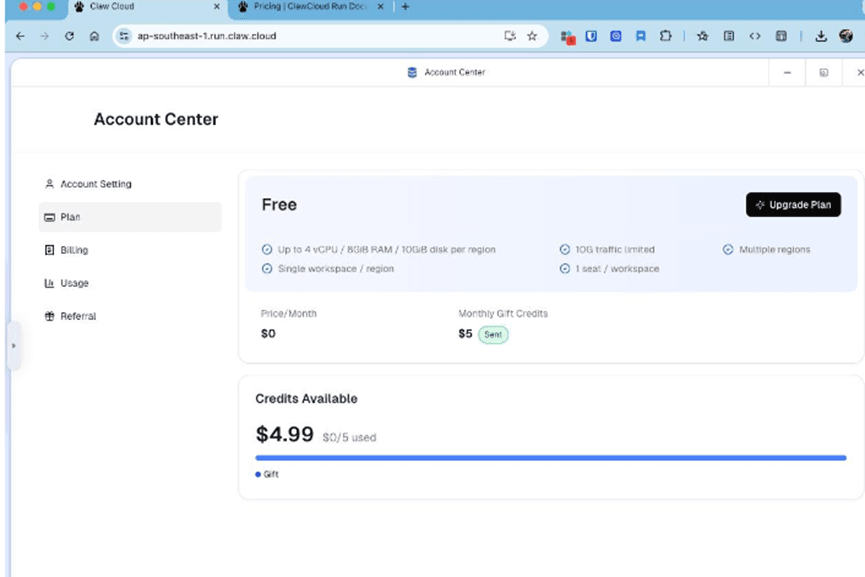Open the browser Extensions puzzle icon
Image resolution: width=865 pixels, height=577 pixels.
tap(665, 36)
